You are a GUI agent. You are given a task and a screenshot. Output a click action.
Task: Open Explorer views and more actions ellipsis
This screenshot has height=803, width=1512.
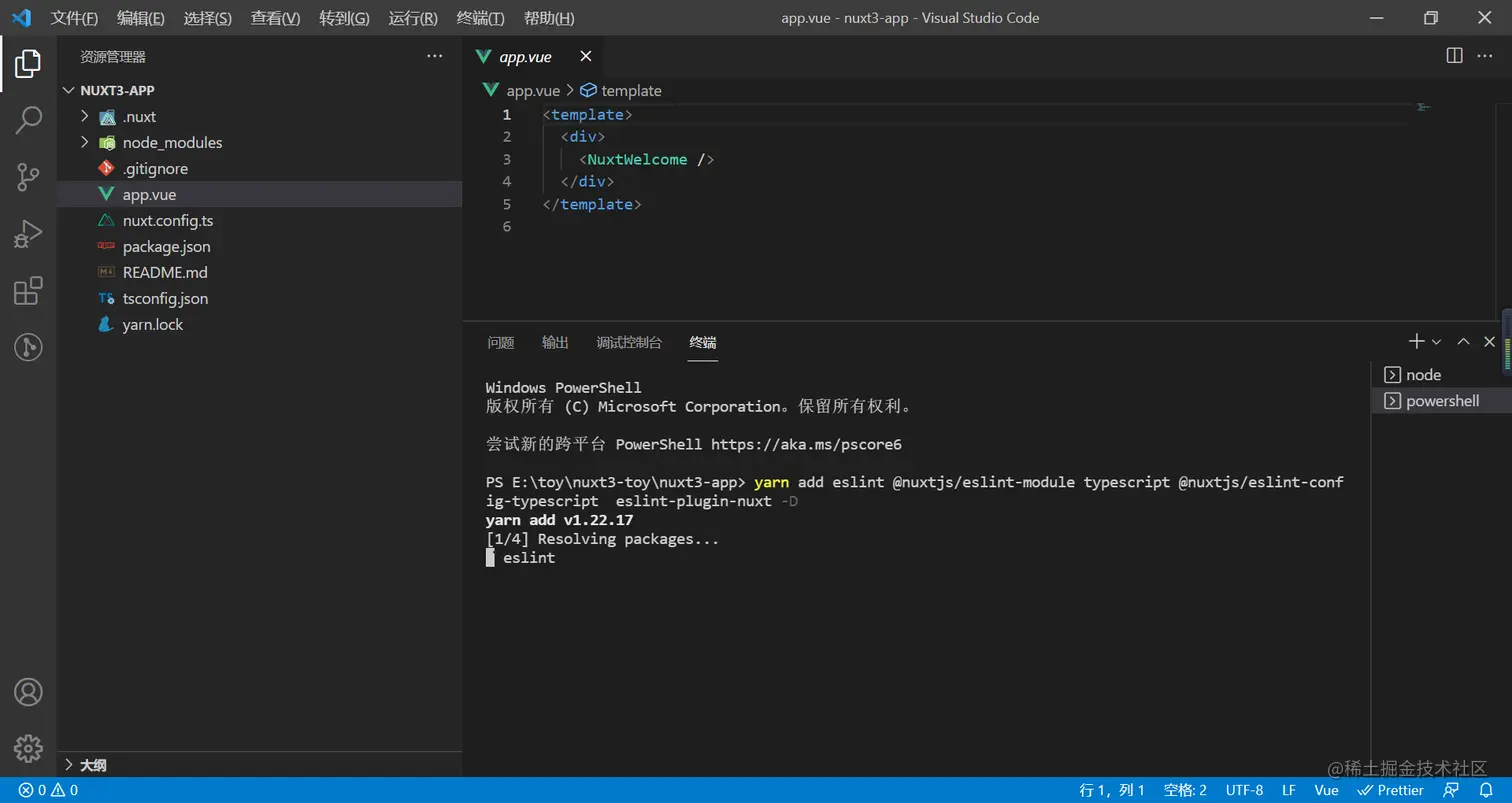(435, 57)
